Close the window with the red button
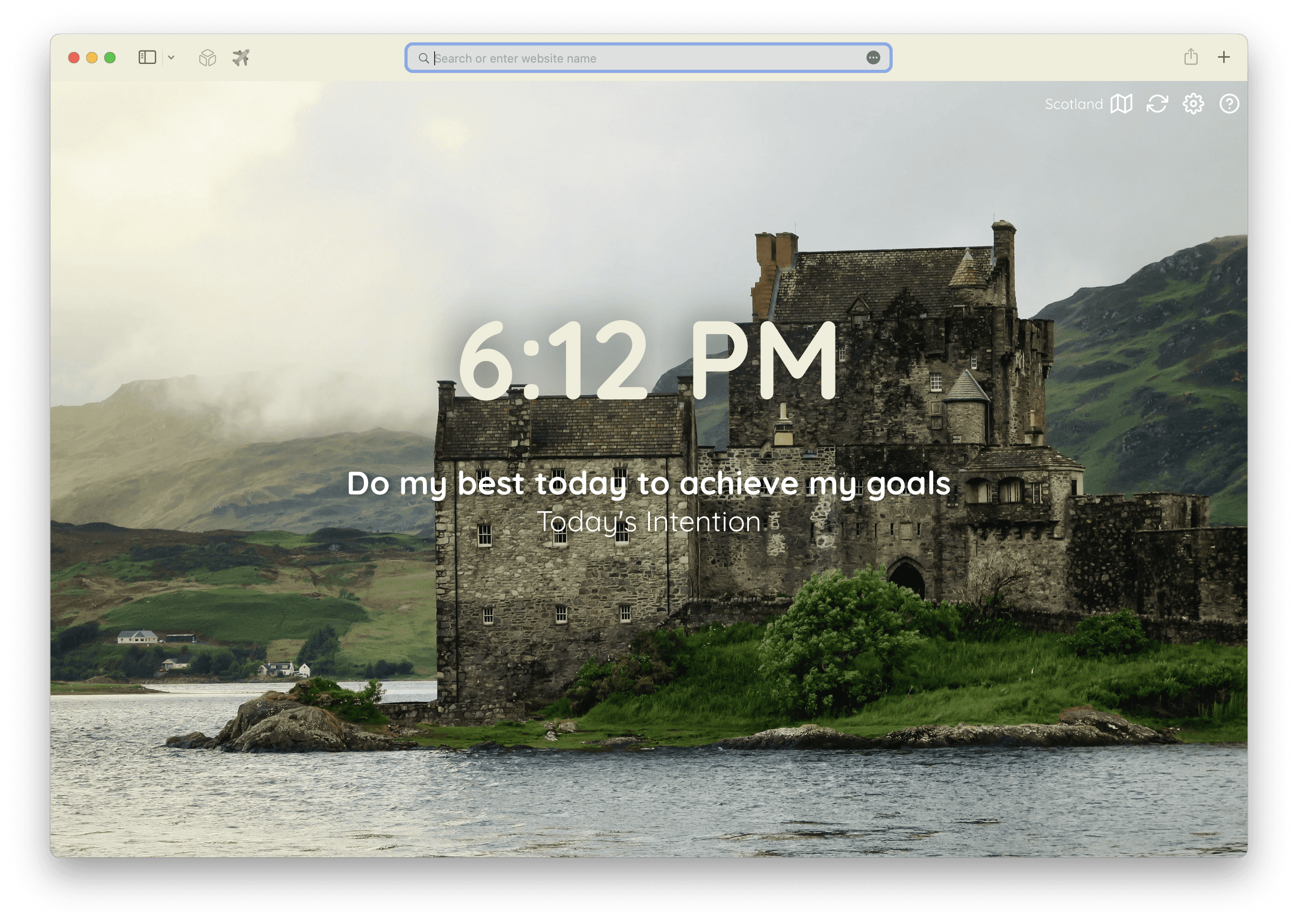1298x924 pixels. point(73,58)
